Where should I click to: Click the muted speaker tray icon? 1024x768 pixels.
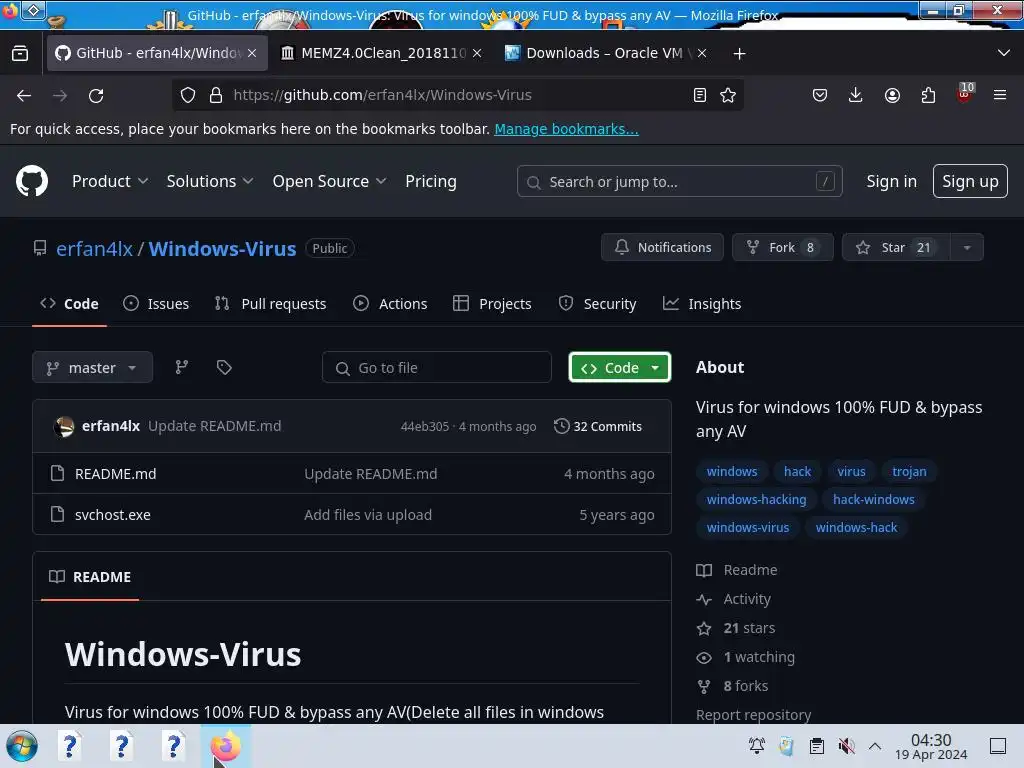pos(846,746)
